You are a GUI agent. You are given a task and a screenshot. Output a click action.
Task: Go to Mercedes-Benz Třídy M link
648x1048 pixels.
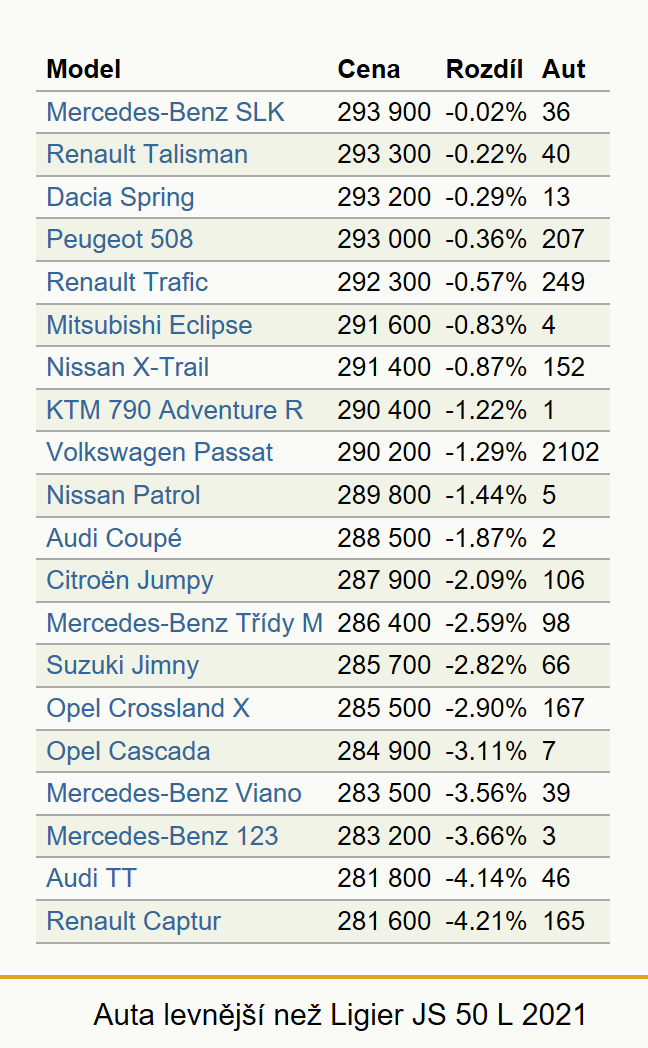click(185, 623)
